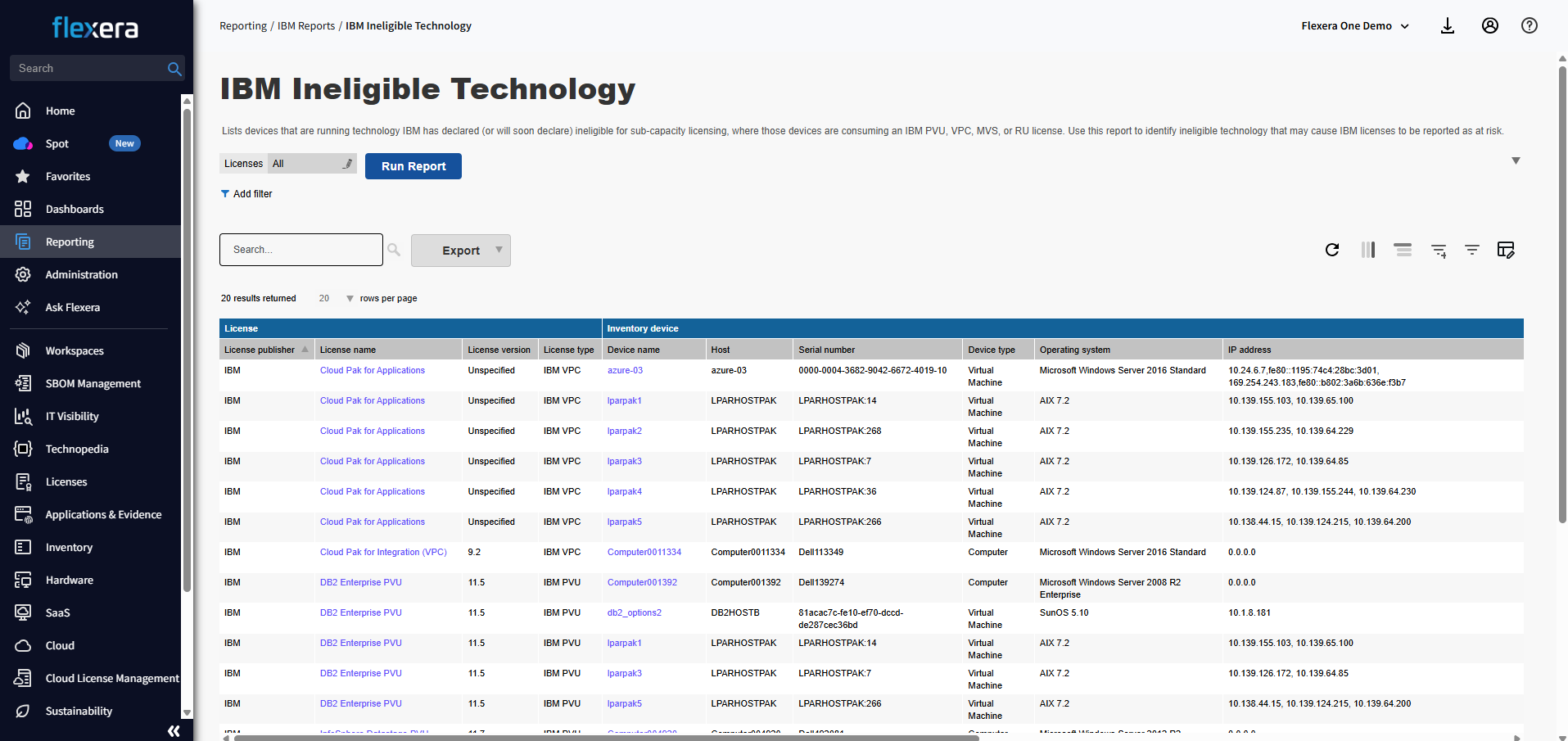Viewport: 1568px width, 741px height.
Task: Open Administration gear icon
Action: point(23,274)
